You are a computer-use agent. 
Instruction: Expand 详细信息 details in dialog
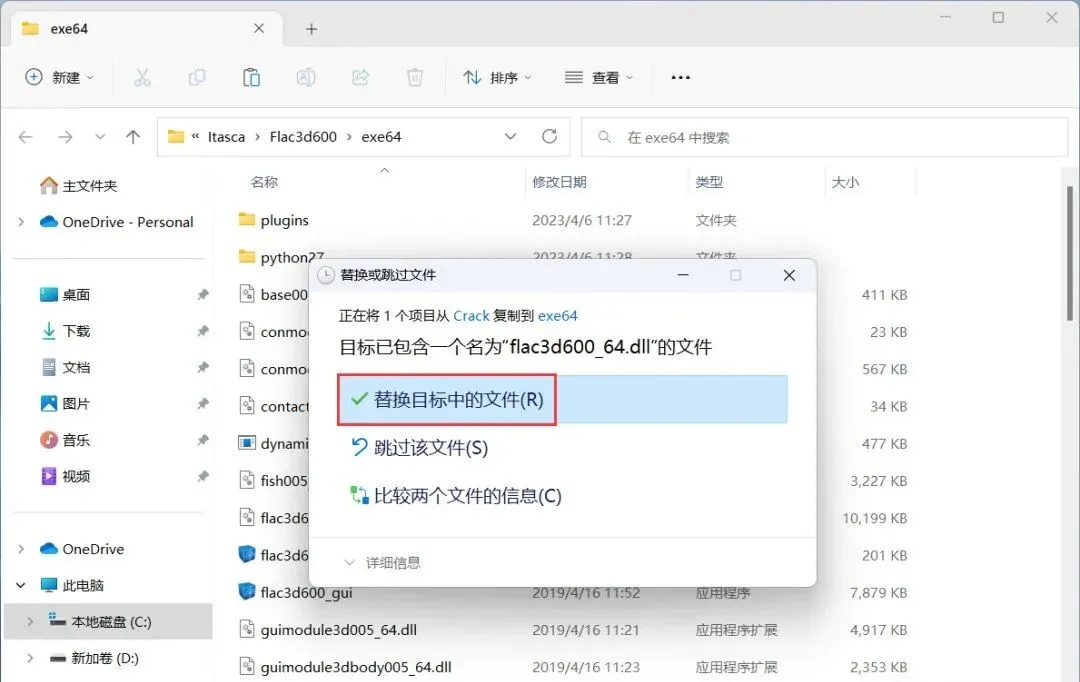coord(382,563)
